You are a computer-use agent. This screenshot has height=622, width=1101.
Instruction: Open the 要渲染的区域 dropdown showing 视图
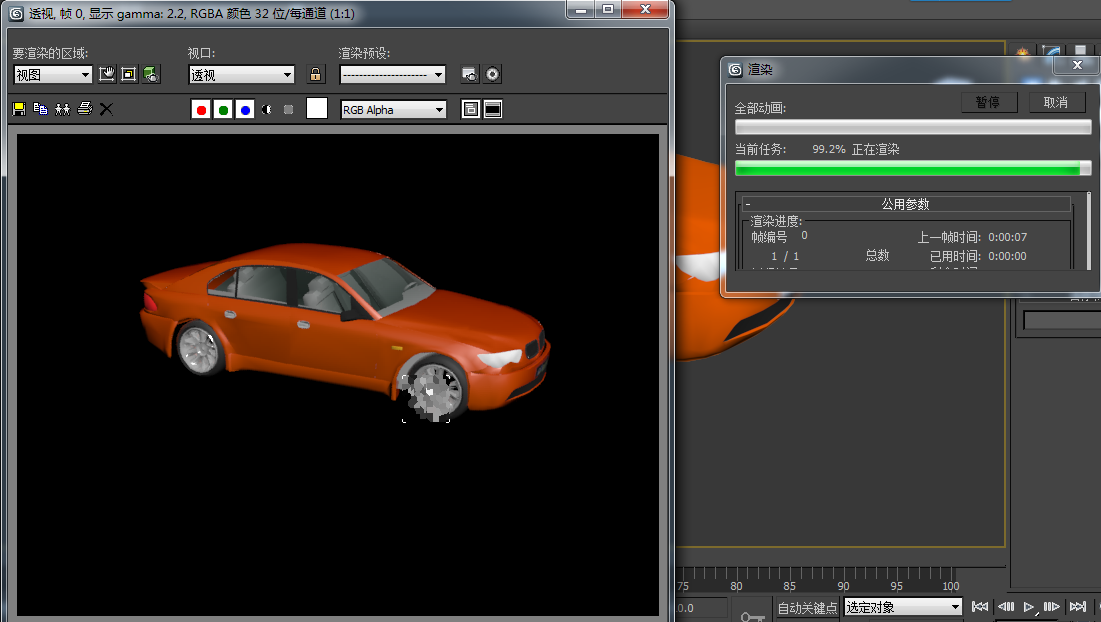click(52, 75)
